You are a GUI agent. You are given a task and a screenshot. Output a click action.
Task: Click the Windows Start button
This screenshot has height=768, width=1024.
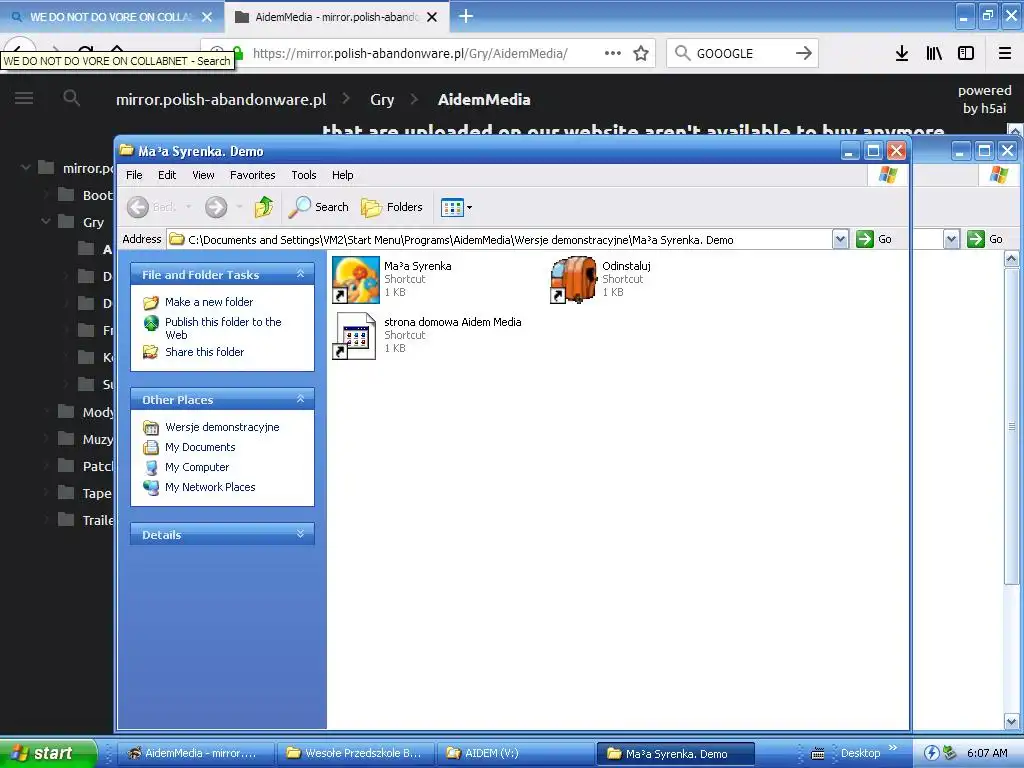(48, 753)
